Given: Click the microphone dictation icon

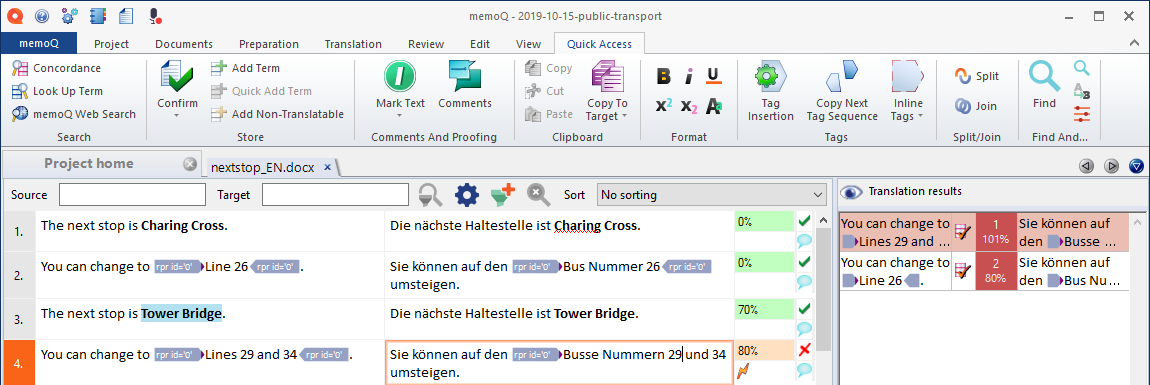Looking at the screenshot, I should pos(155,15).
